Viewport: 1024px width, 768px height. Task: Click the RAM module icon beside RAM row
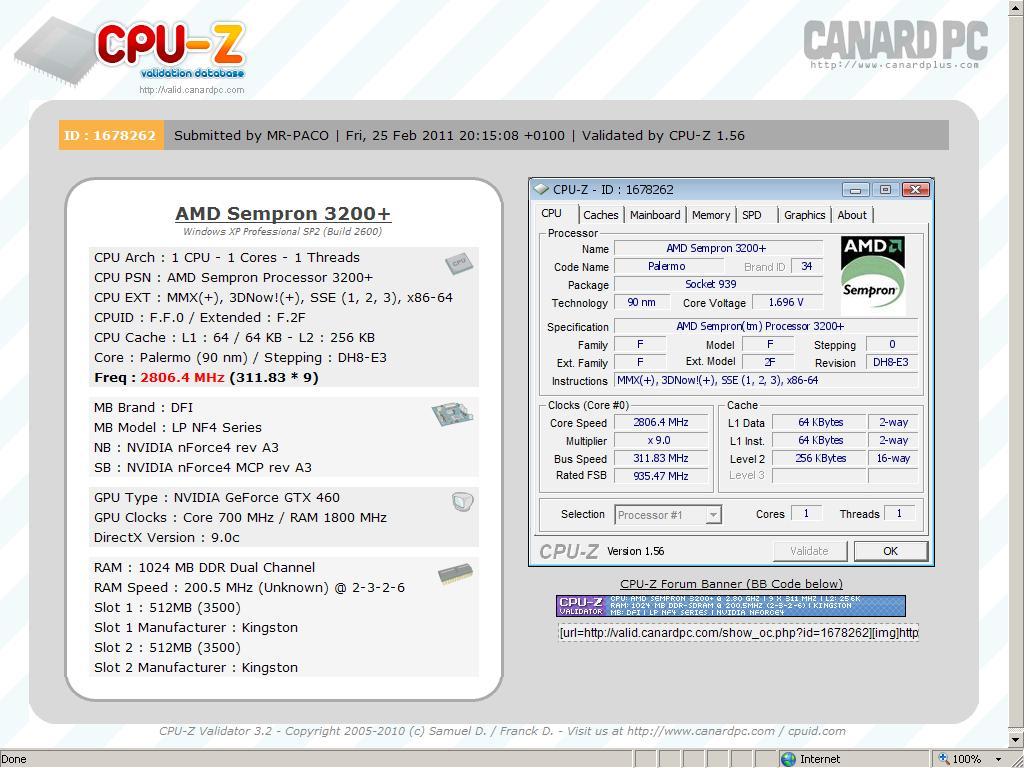pos(455,573)
